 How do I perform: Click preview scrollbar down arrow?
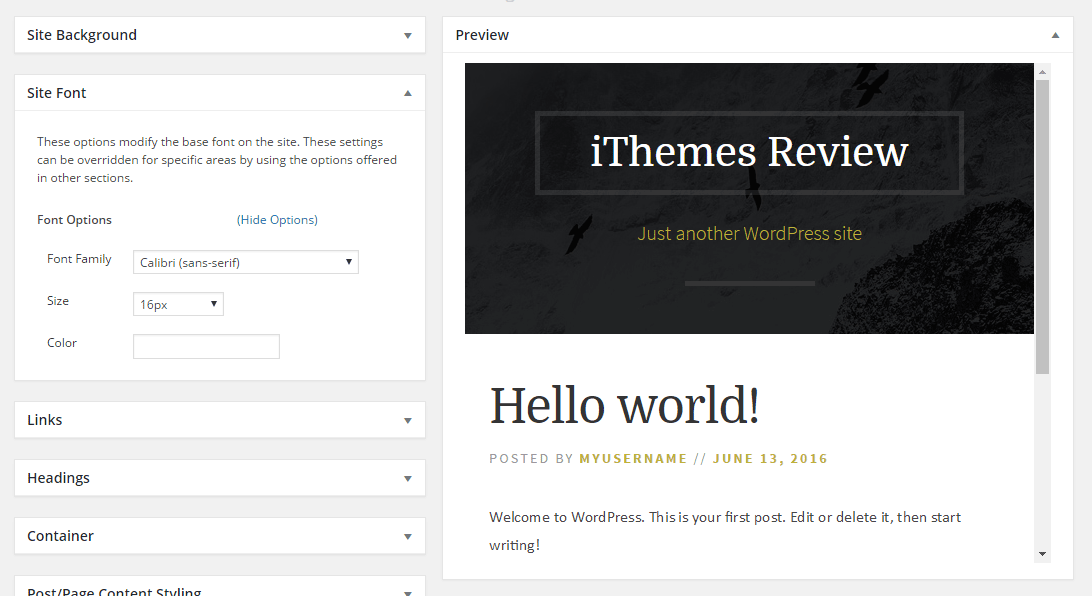pos(1042,554)
